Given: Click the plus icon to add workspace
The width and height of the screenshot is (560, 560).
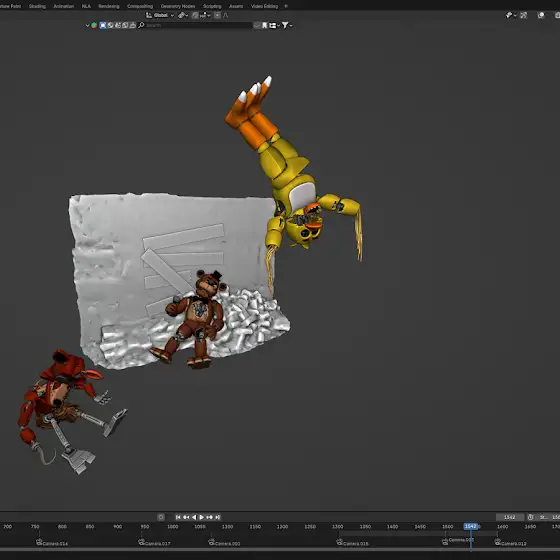Looking at the screenshot, I should click(286, 6).
